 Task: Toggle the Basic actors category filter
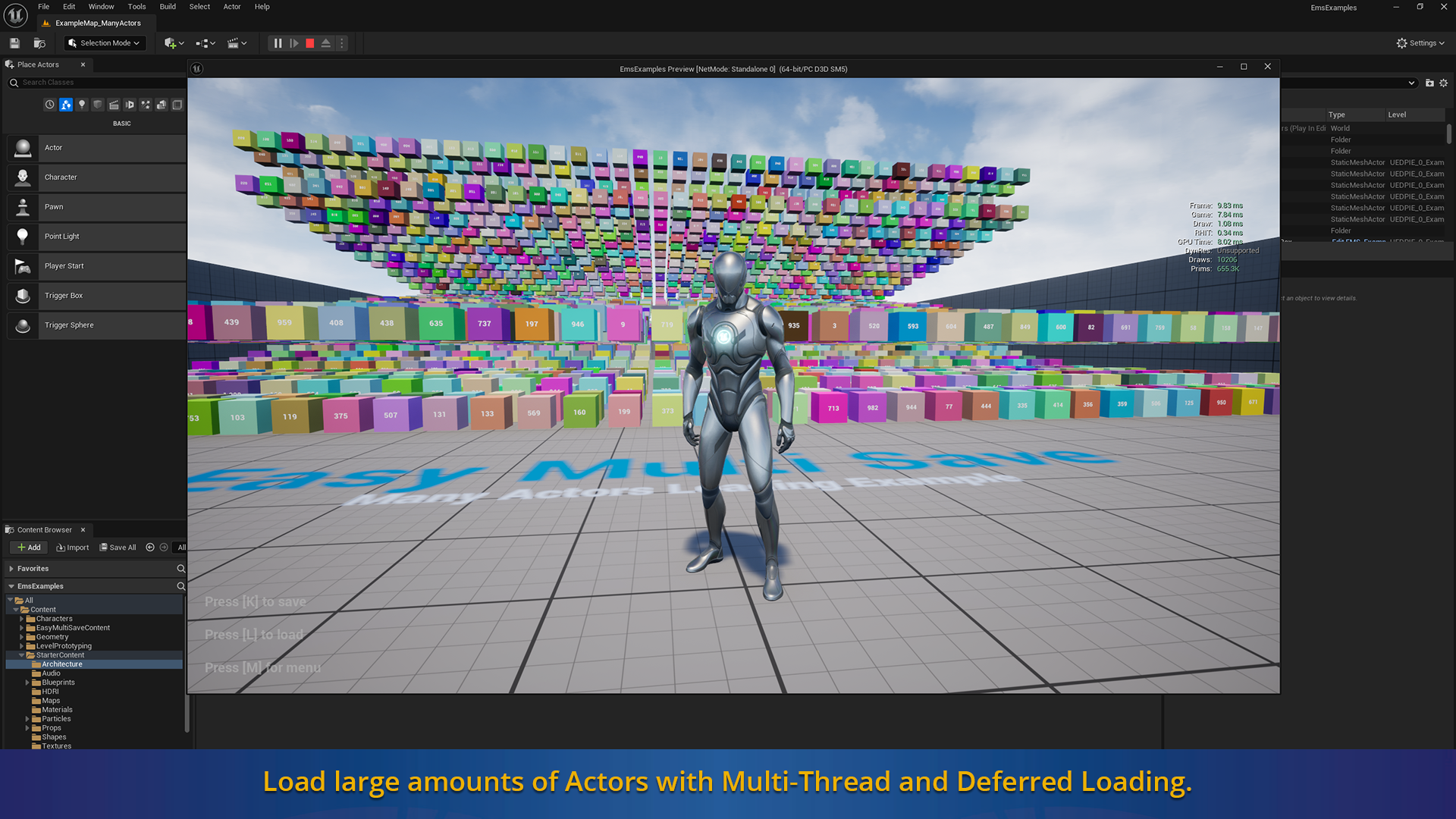click(66, 105)
